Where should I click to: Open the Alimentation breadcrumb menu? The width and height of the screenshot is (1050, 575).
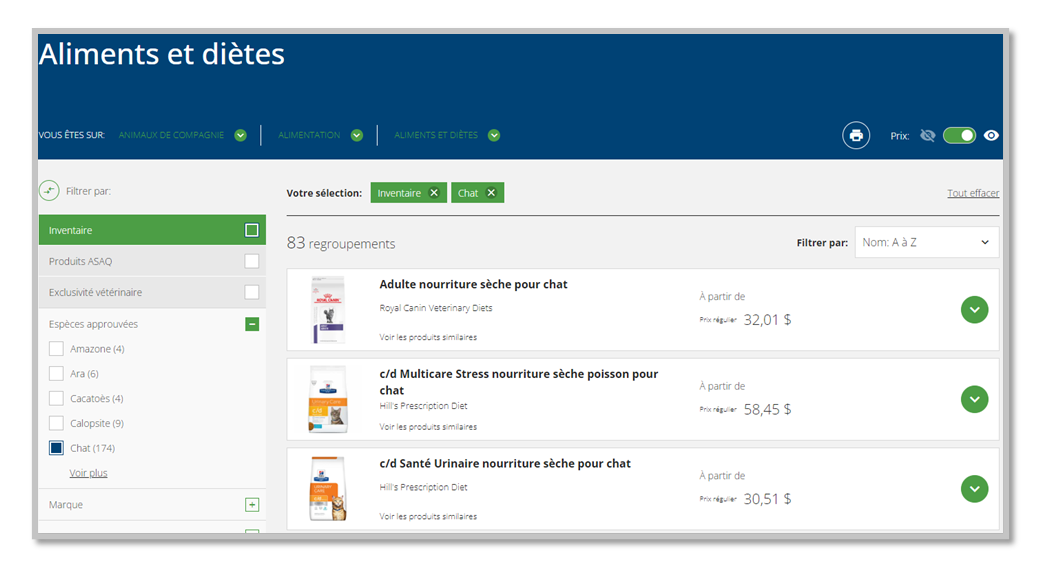(357, 135)
